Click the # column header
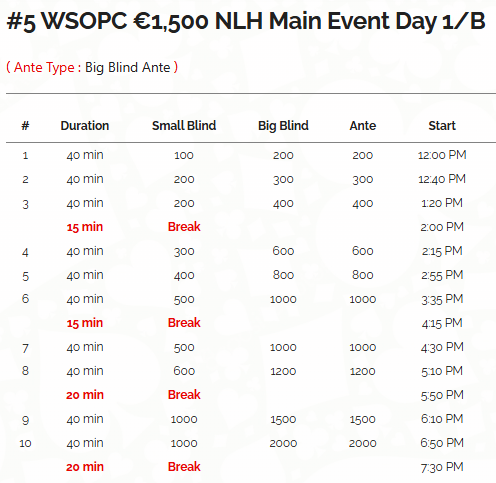The width and height of the screenshot is (496, 483). coord(25,126)
